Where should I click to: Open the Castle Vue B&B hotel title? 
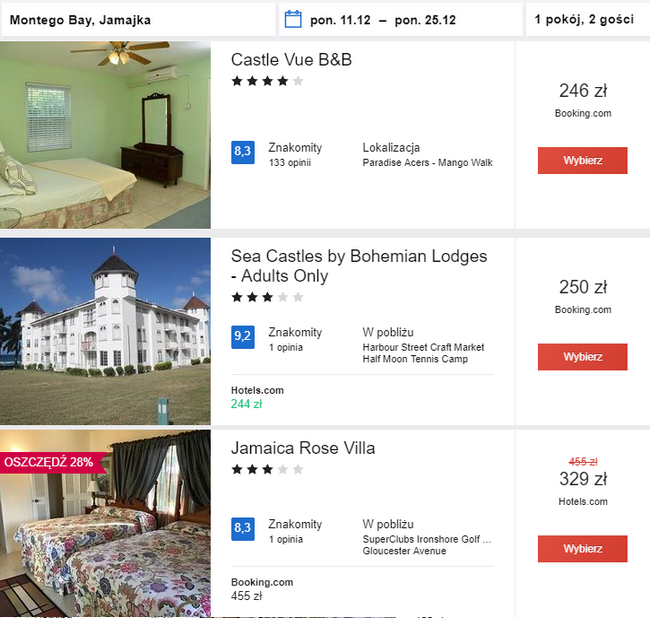291,60
